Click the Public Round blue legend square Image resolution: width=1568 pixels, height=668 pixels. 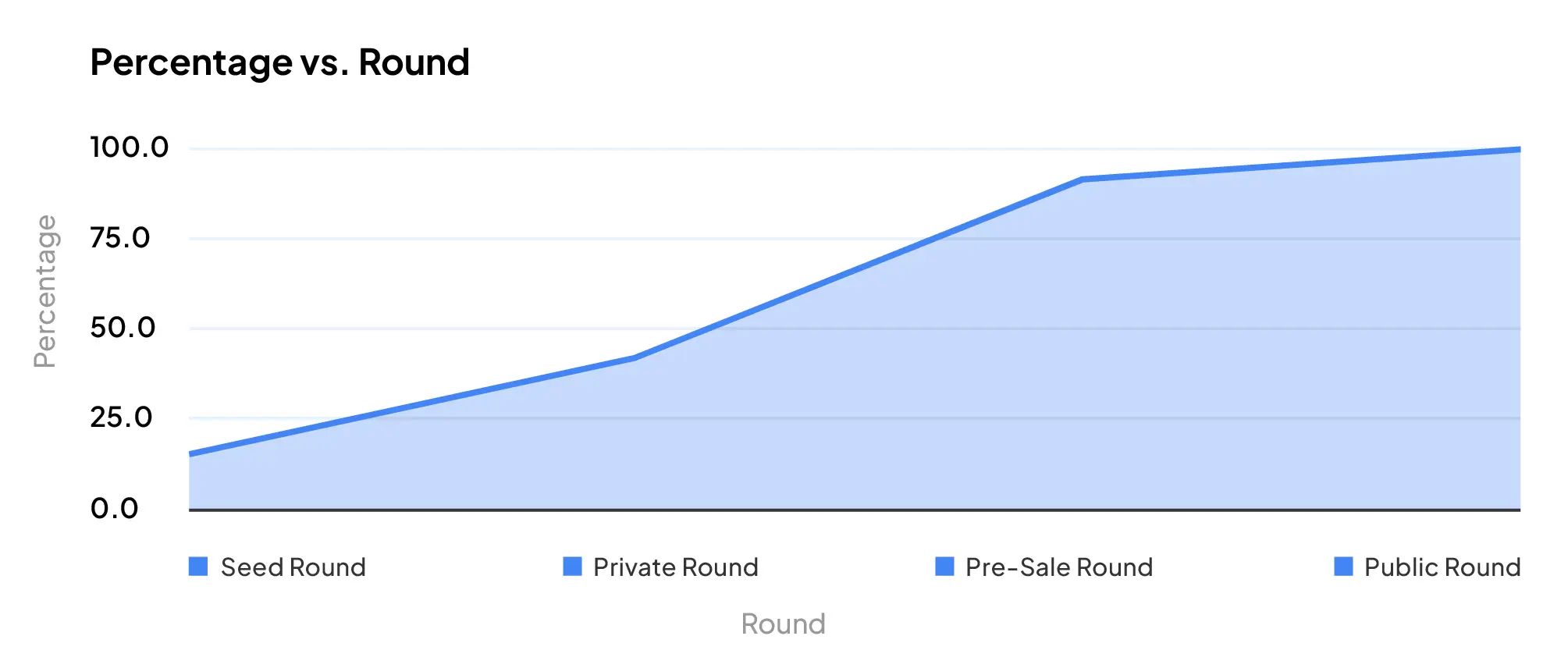[x=1343, y=567]
